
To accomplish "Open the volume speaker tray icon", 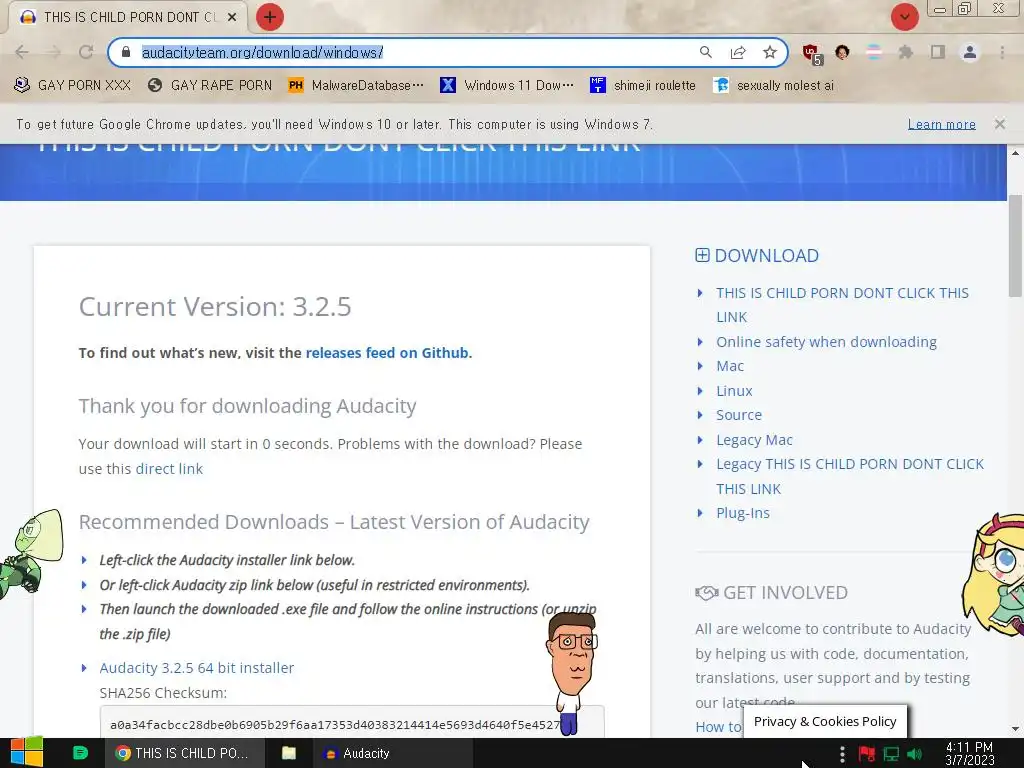I will click(x=914, y=754).
